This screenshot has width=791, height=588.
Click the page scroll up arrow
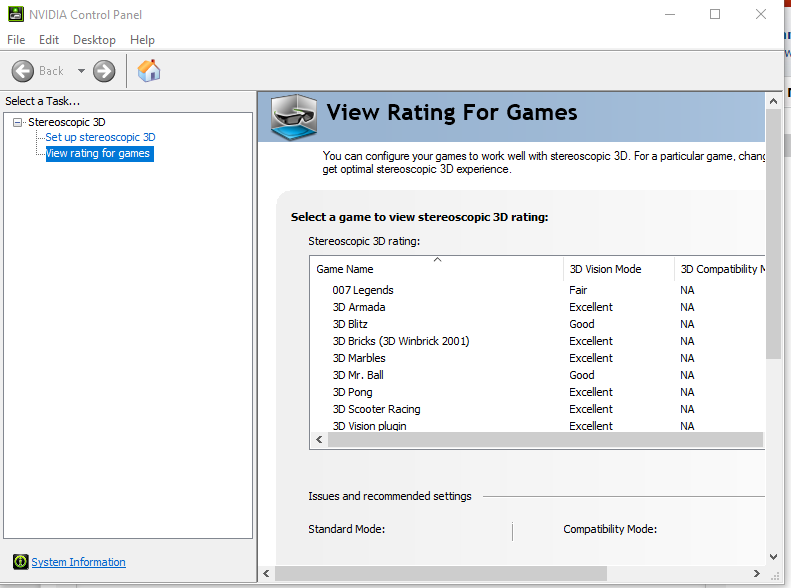click(x=773, y=101)
